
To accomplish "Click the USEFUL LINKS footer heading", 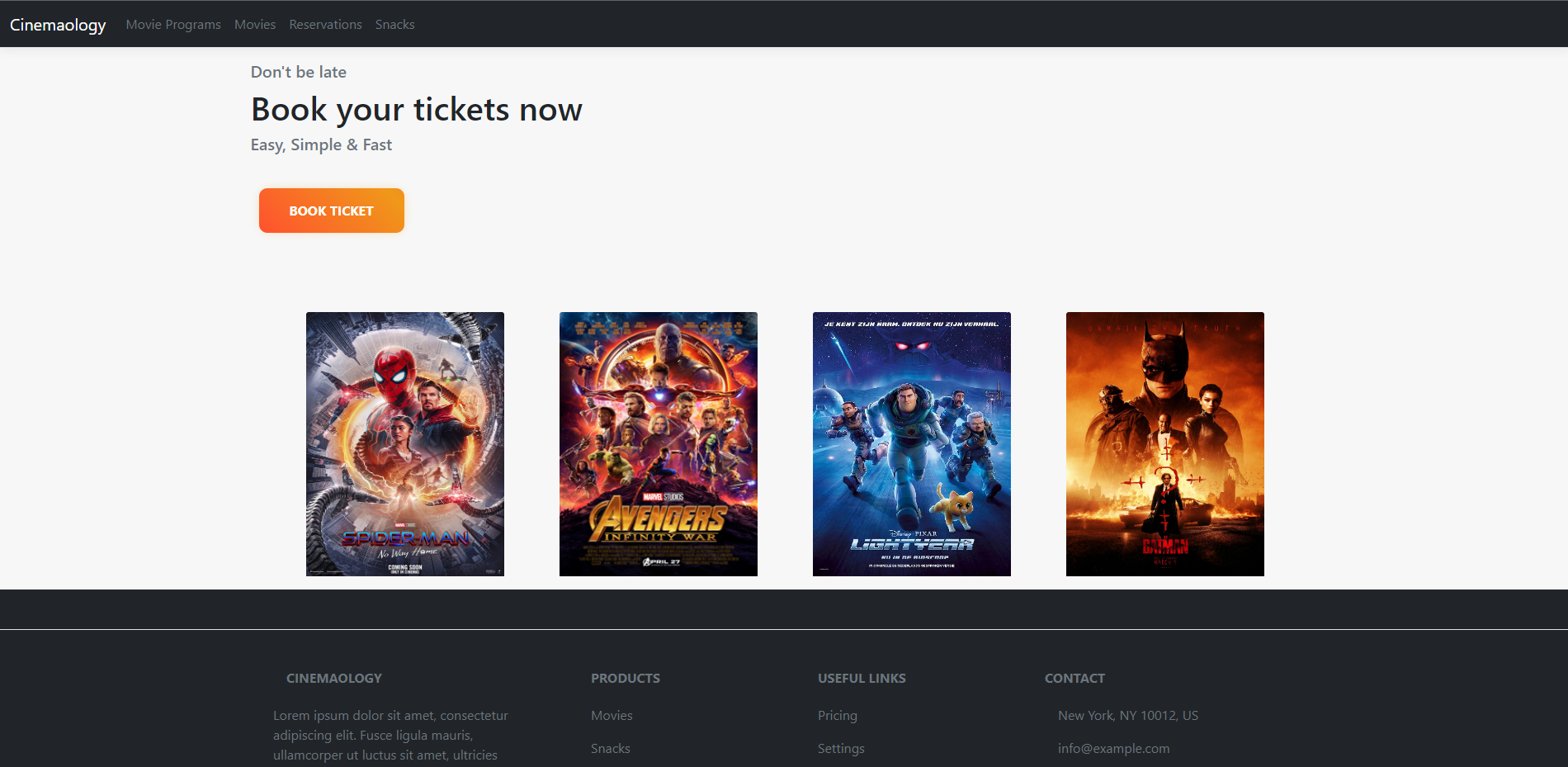I will click(862, 677).
